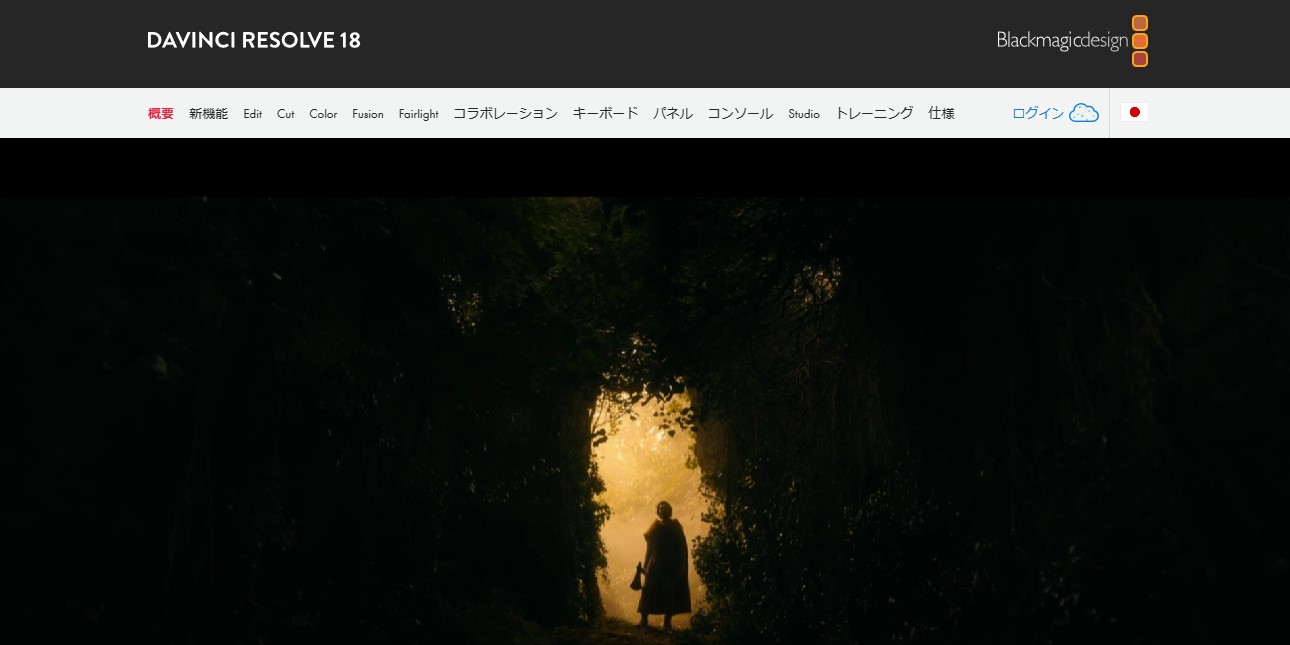Navigate to the Color section
Viewport: 1290px width, 645px height.
click(323, 114)
